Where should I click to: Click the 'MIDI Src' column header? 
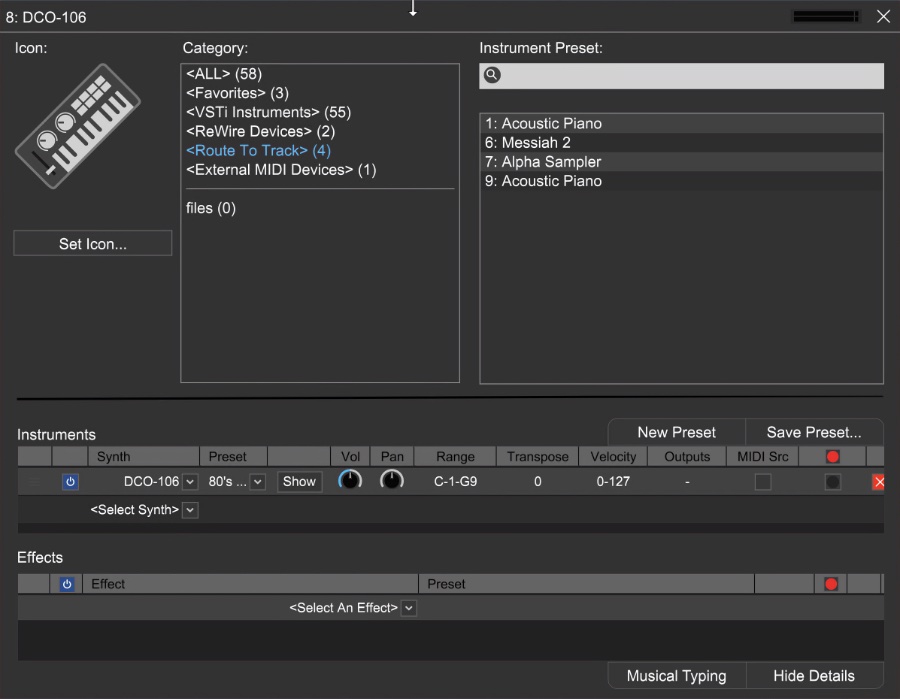[x=763, y=457]
